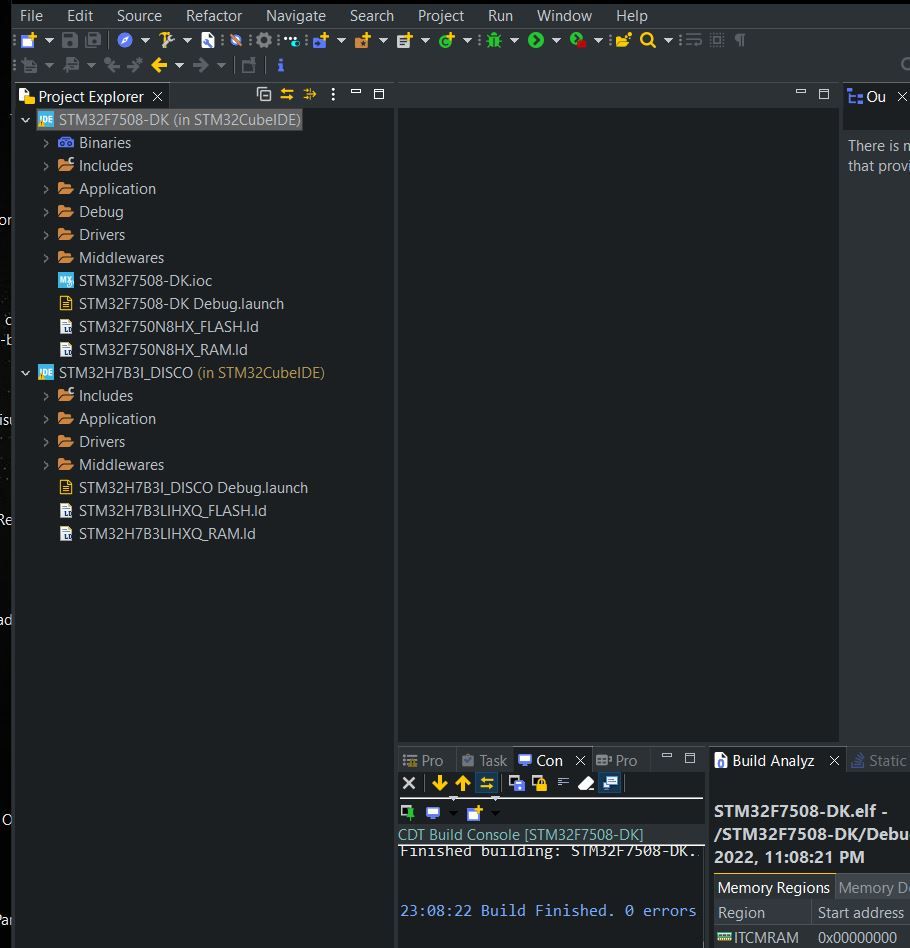Viewport: 910px width, 948px height.
Task: Click the yellow Back arrow icon
Action: 159,65
